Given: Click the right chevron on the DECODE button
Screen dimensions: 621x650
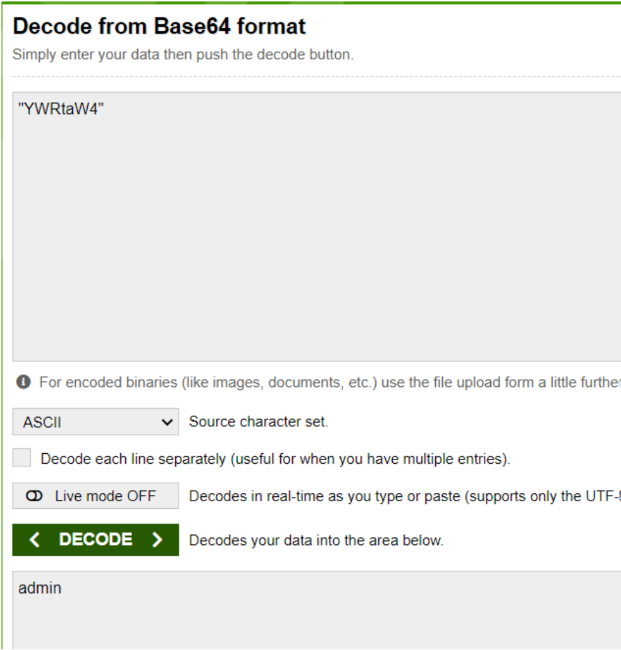Looking at the screenshot, I should pyautogui.click(x=156, y=540).
